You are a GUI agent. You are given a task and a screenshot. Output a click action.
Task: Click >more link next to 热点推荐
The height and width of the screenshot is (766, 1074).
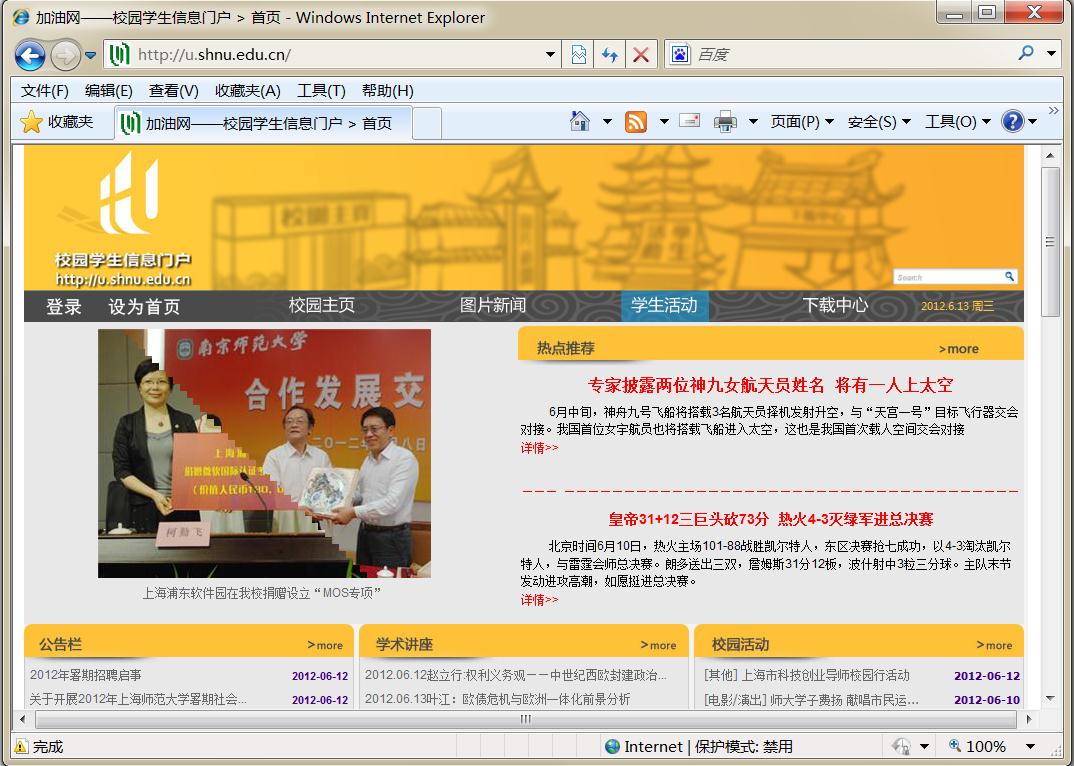(x=958, y=349)
